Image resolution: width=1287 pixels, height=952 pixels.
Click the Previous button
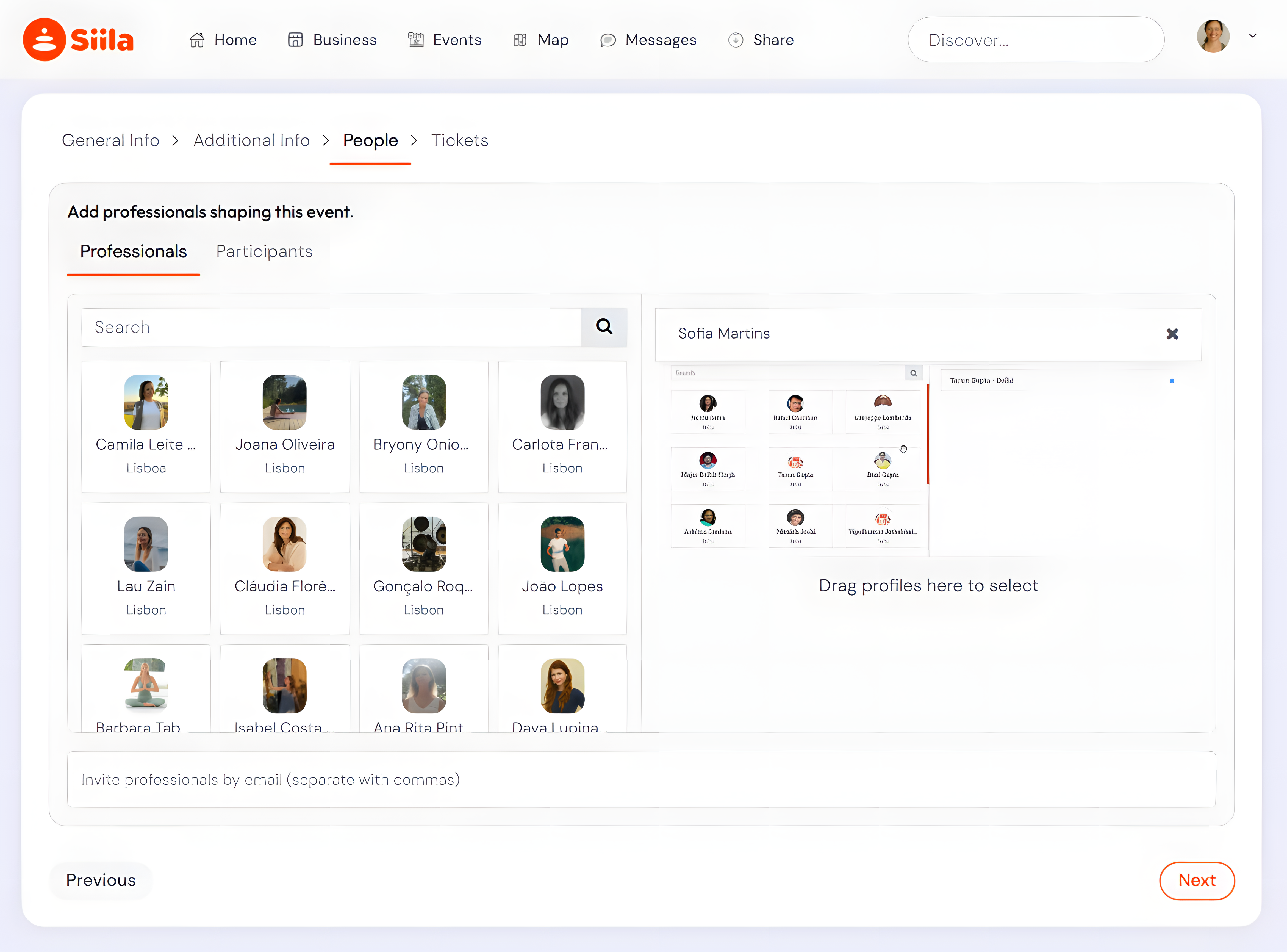(101, 880)
